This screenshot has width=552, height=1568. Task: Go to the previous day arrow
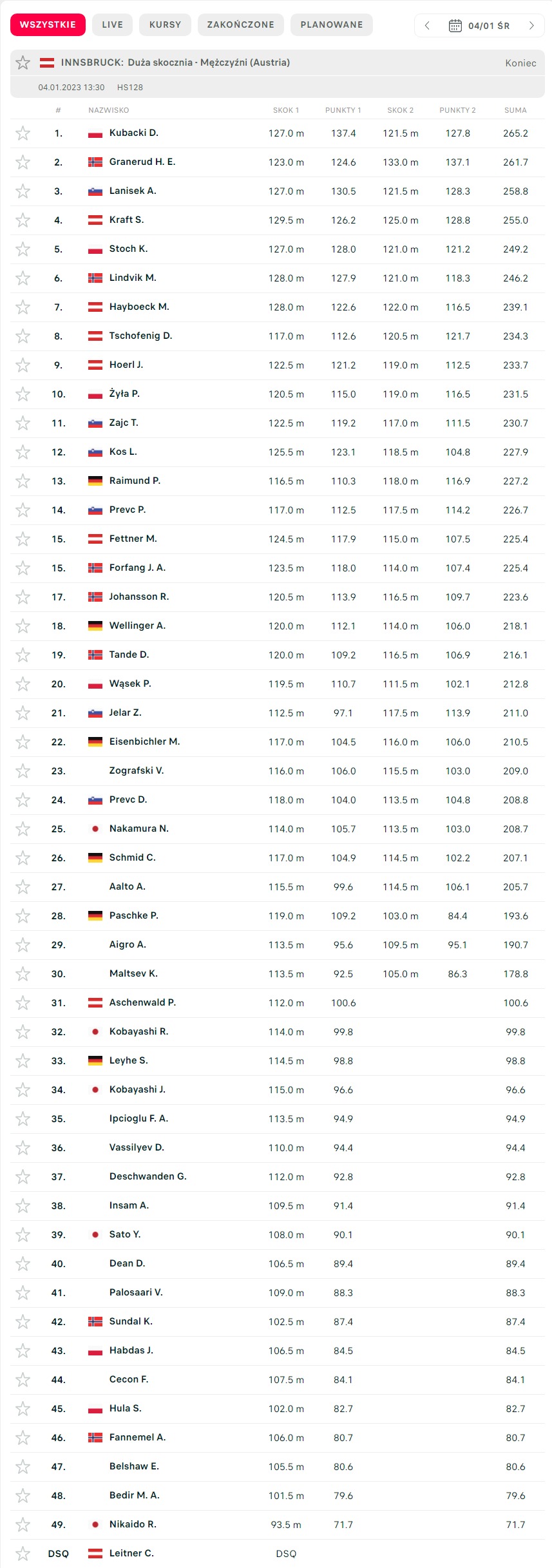coord(427,26)
